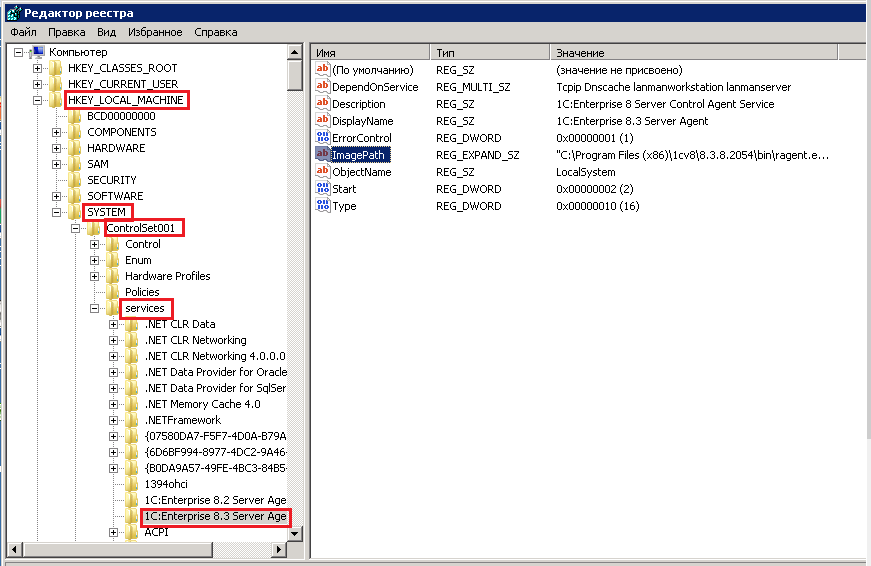Image resolution: width=871 pixels, height=566 pixels.
Task: Click the ImagePath string value icon
Action: point(322,155)
